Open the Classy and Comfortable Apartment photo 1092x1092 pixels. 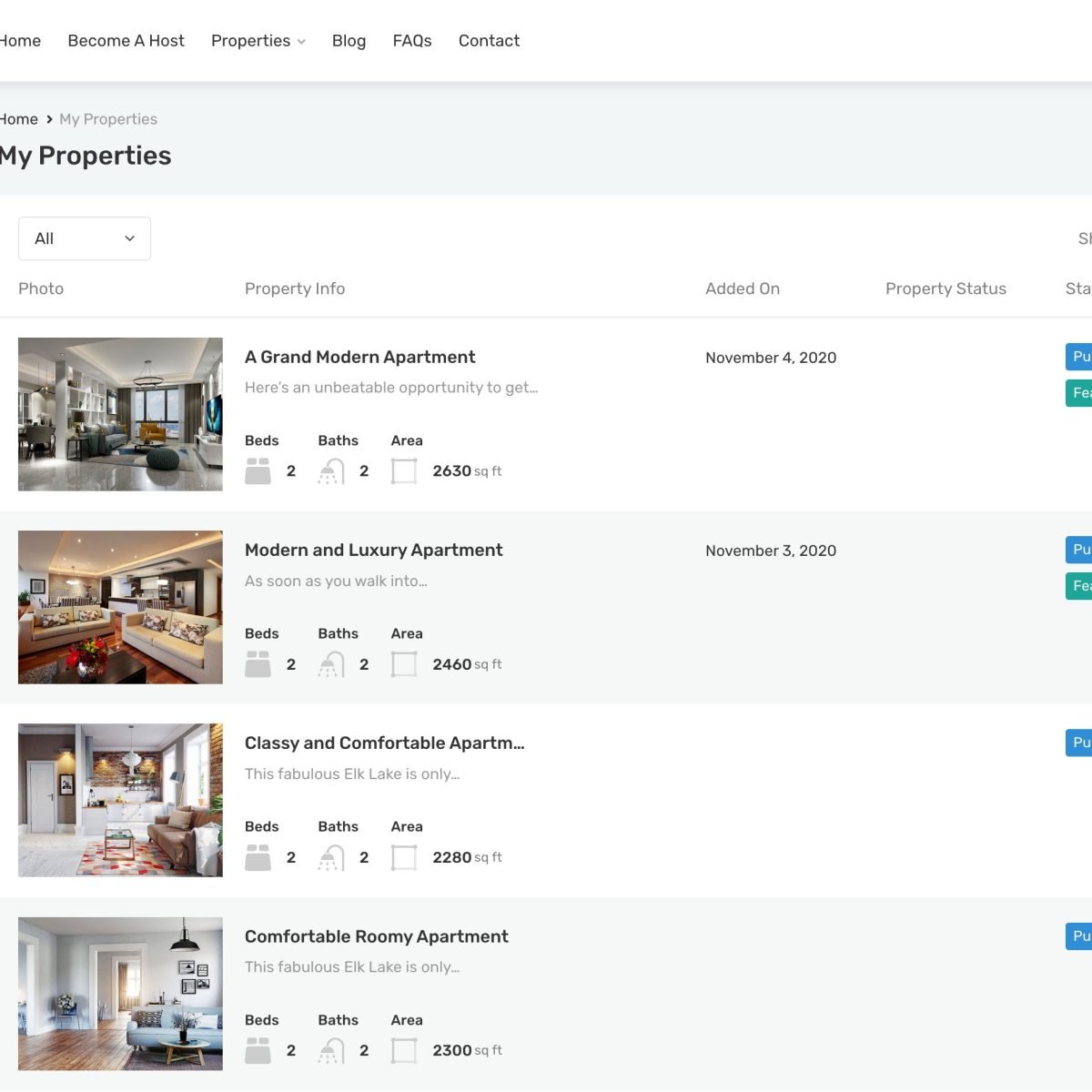(120, 800)
